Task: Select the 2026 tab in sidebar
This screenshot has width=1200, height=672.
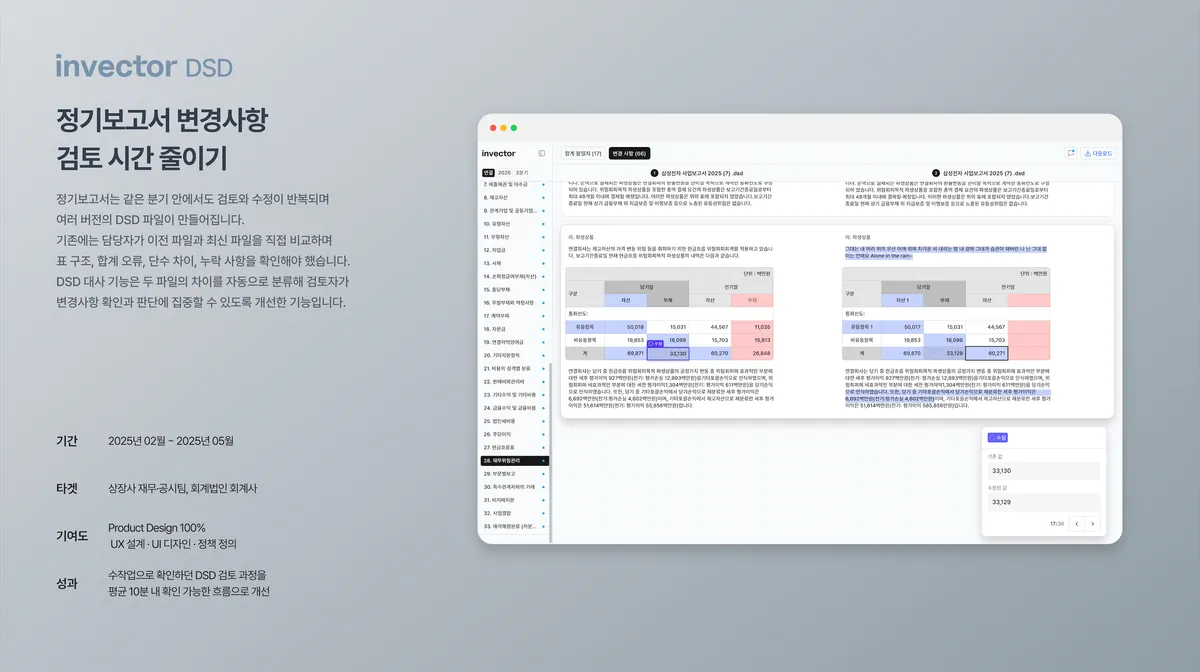Action: pos(504,173)
